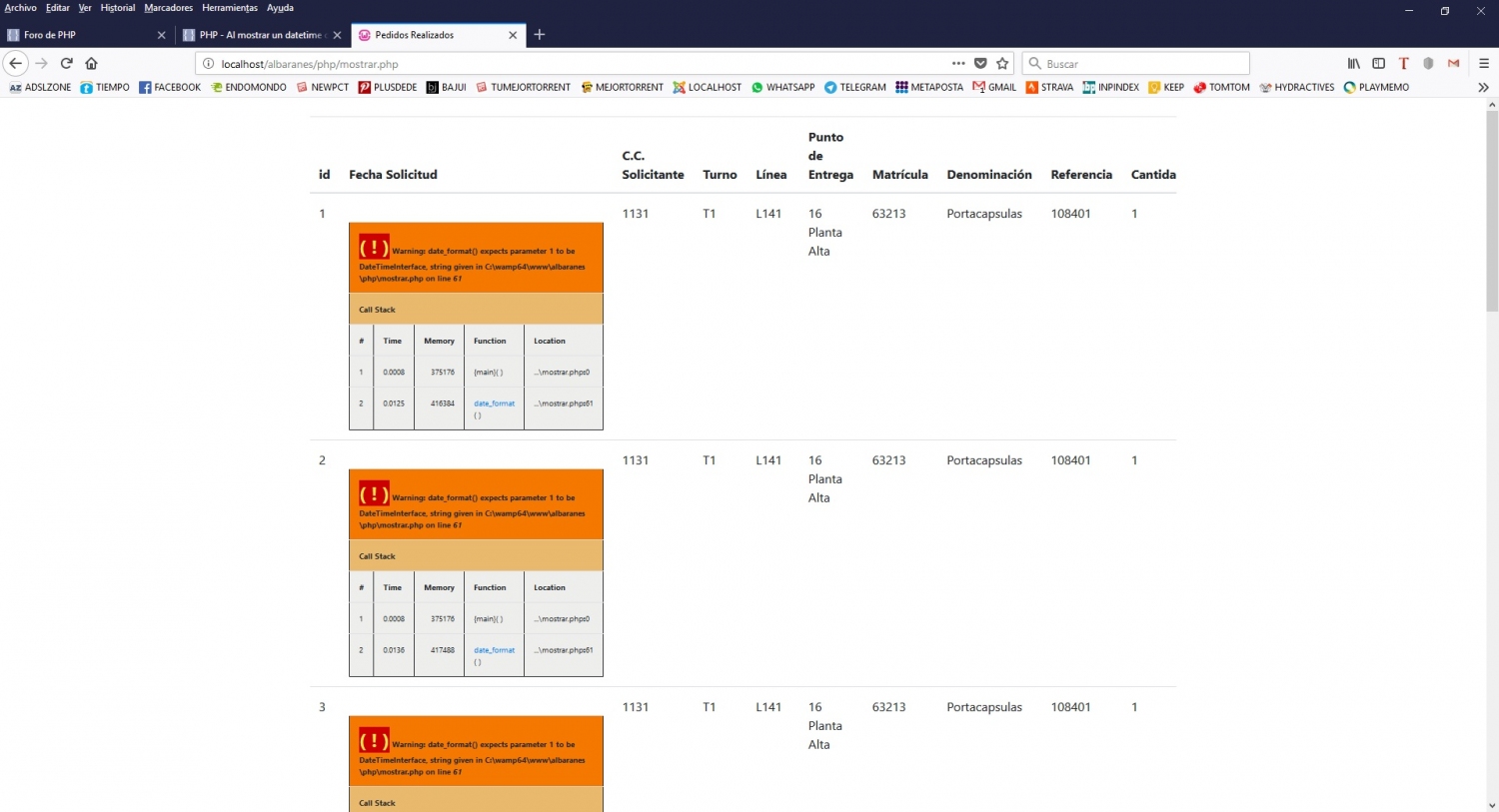Open the HYDRACTIVES bookmark
The image size is (1499, 812).
tap(1297, 87)
